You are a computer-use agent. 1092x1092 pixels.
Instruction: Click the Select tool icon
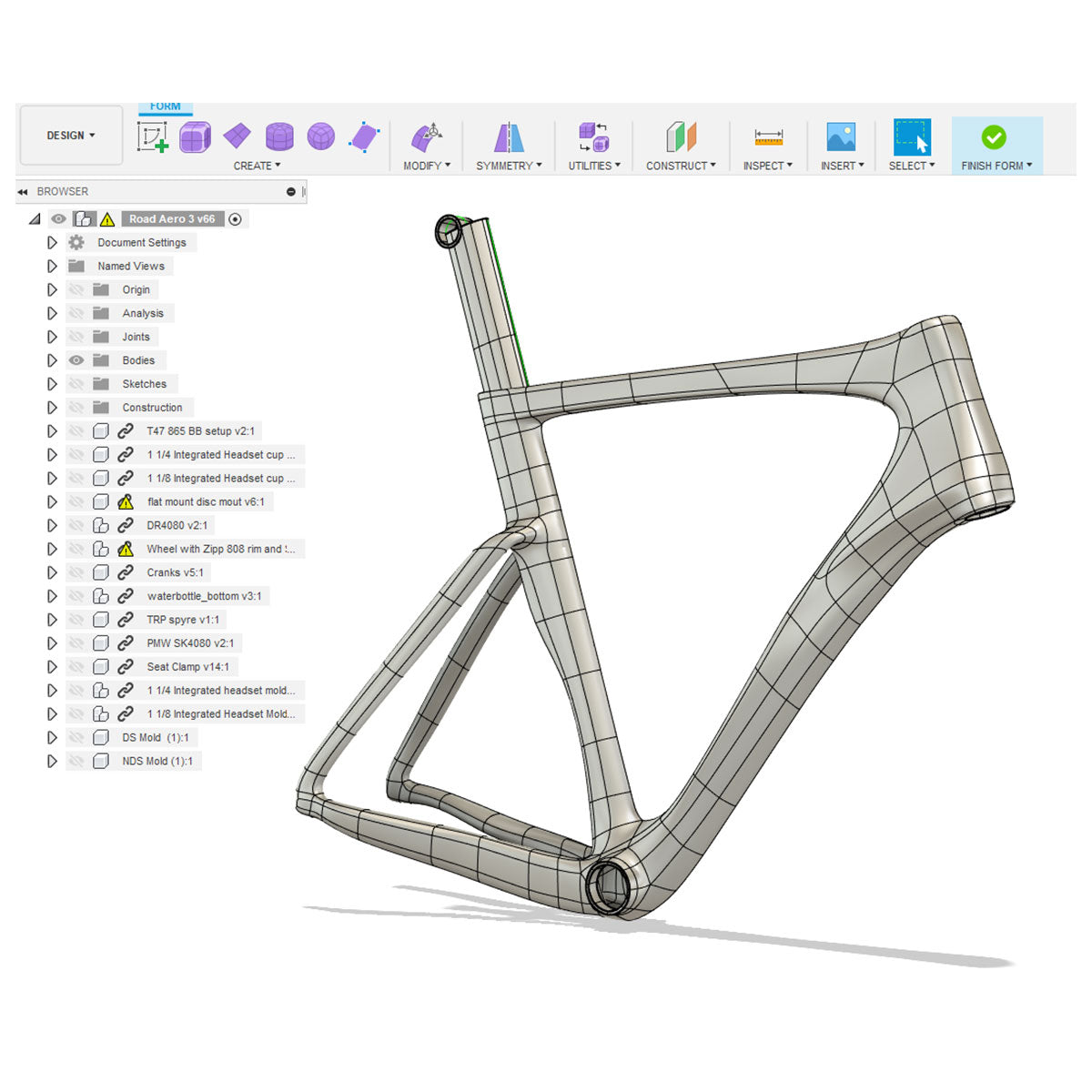pos(912,137)
